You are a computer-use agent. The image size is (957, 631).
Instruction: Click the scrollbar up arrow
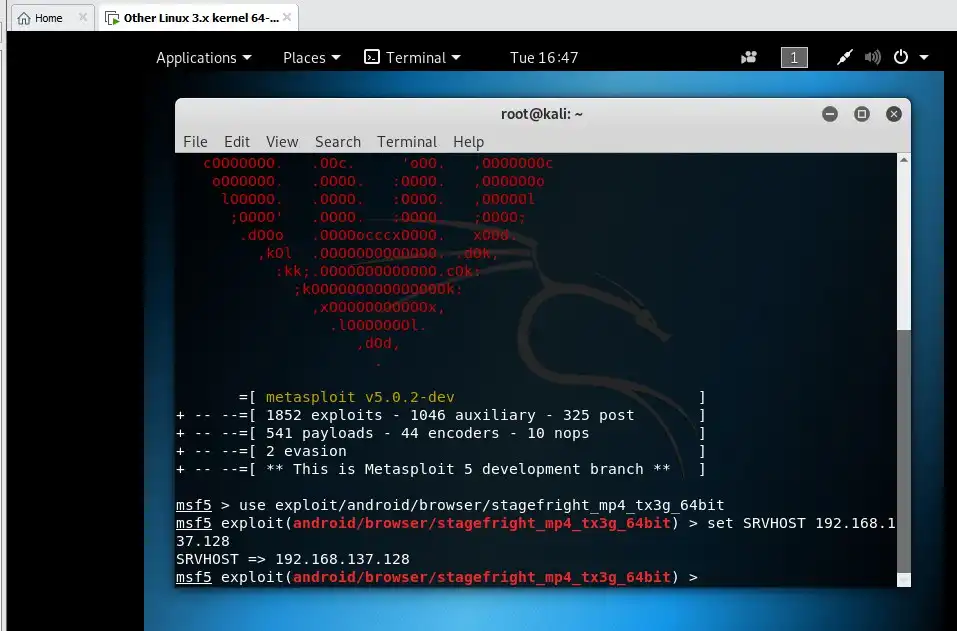click(x=904, y=160)
